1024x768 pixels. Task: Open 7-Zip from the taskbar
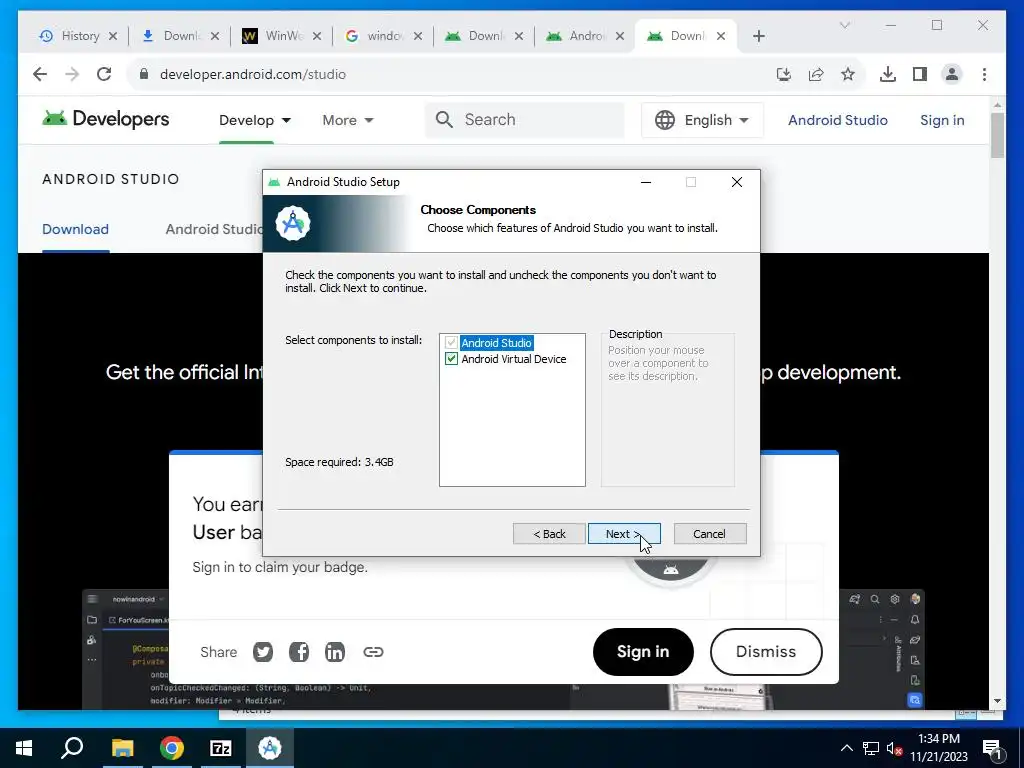point(221,748)
